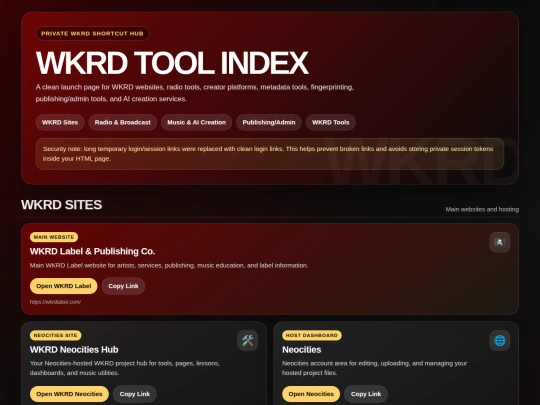540x405 pixels.
Task: Click the wkrdlabel.com URL text
Action: (x=55, y=302)
